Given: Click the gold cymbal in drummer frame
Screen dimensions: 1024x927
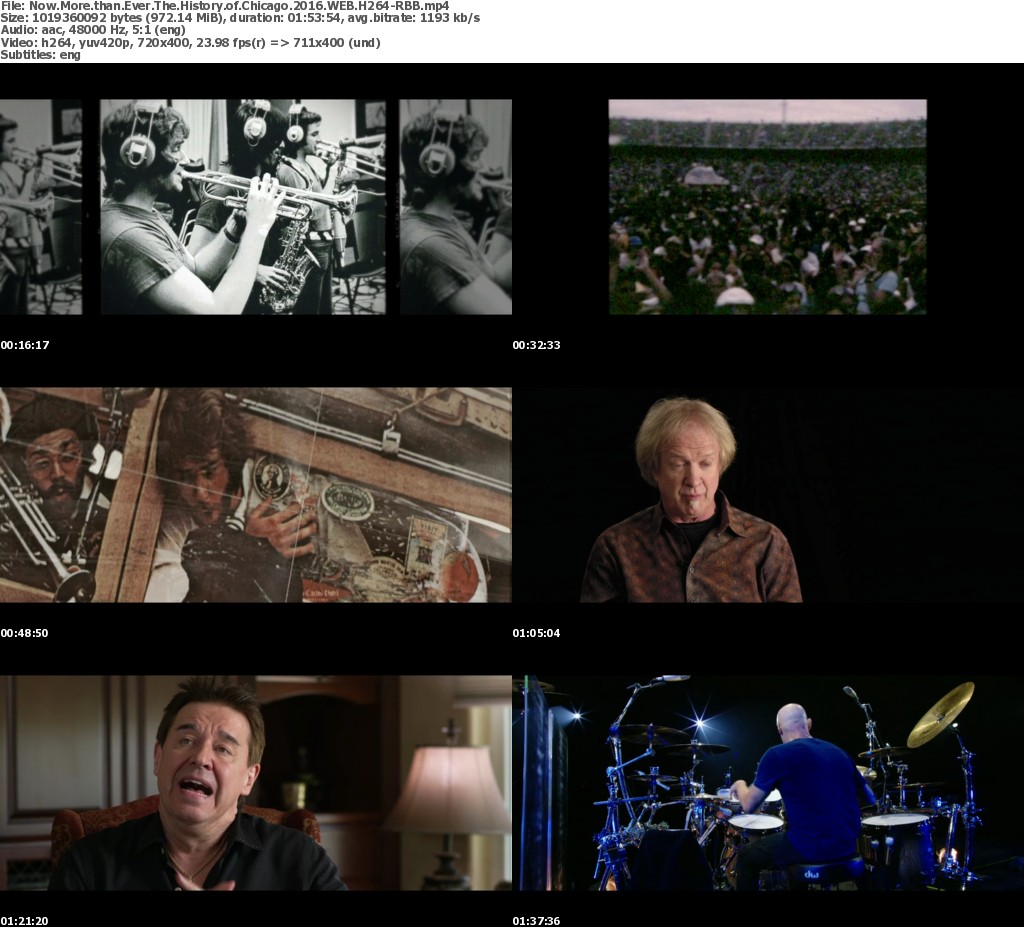Looking at the screenshot, I should 940,714.
